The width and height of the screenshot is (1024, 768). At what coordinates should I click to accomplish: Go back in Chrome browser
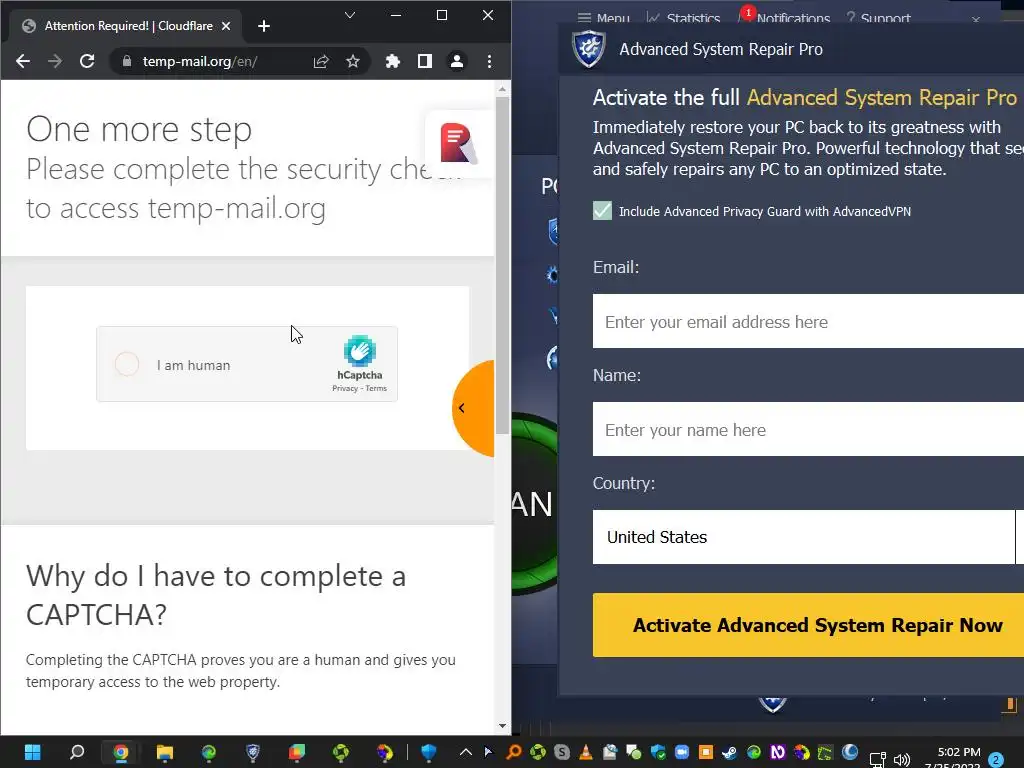click(x=23, y=61)
